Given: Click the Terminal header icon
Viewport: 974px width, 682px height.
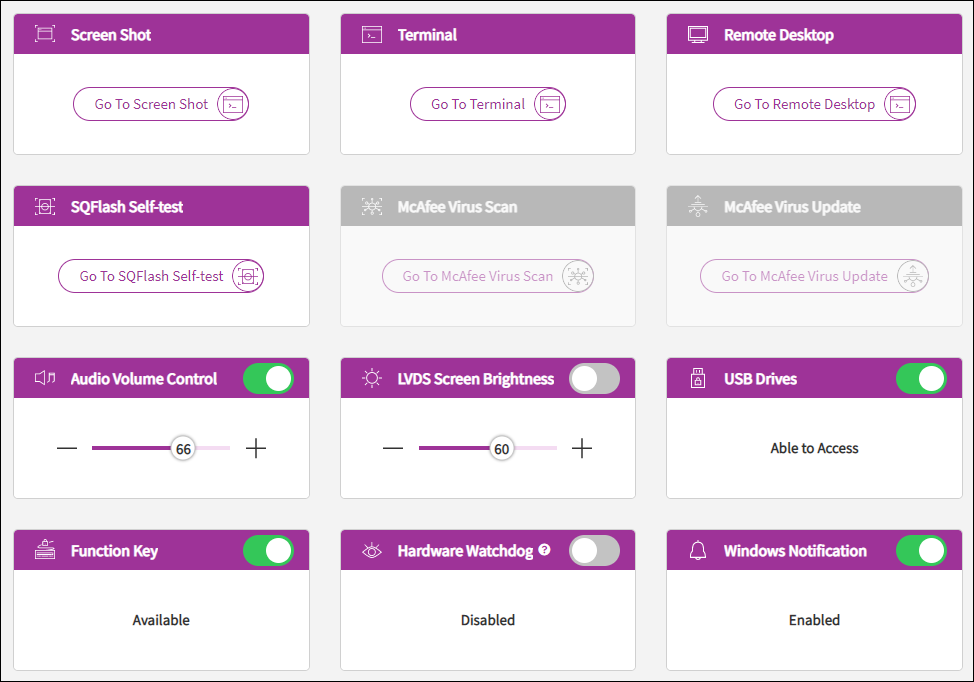Looking at the screenshot, I should (372, 35).
